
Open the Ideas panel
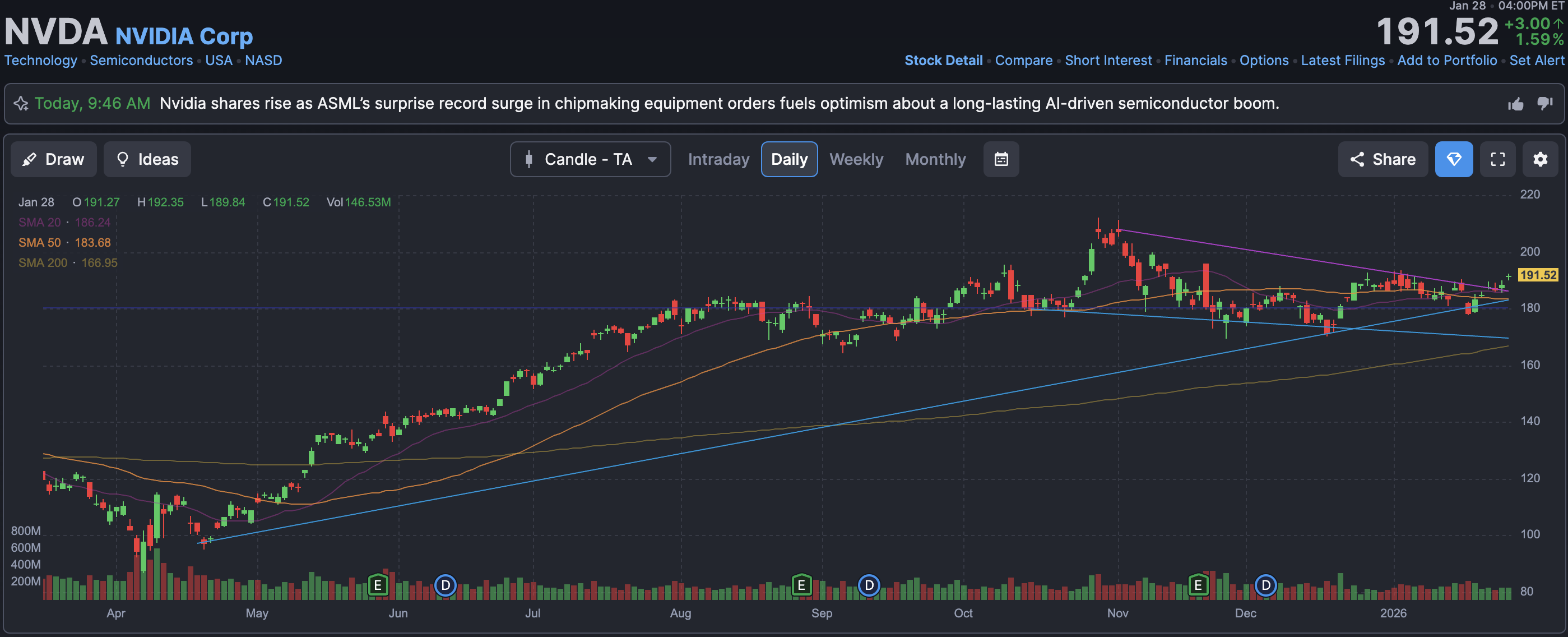point(147,160)
